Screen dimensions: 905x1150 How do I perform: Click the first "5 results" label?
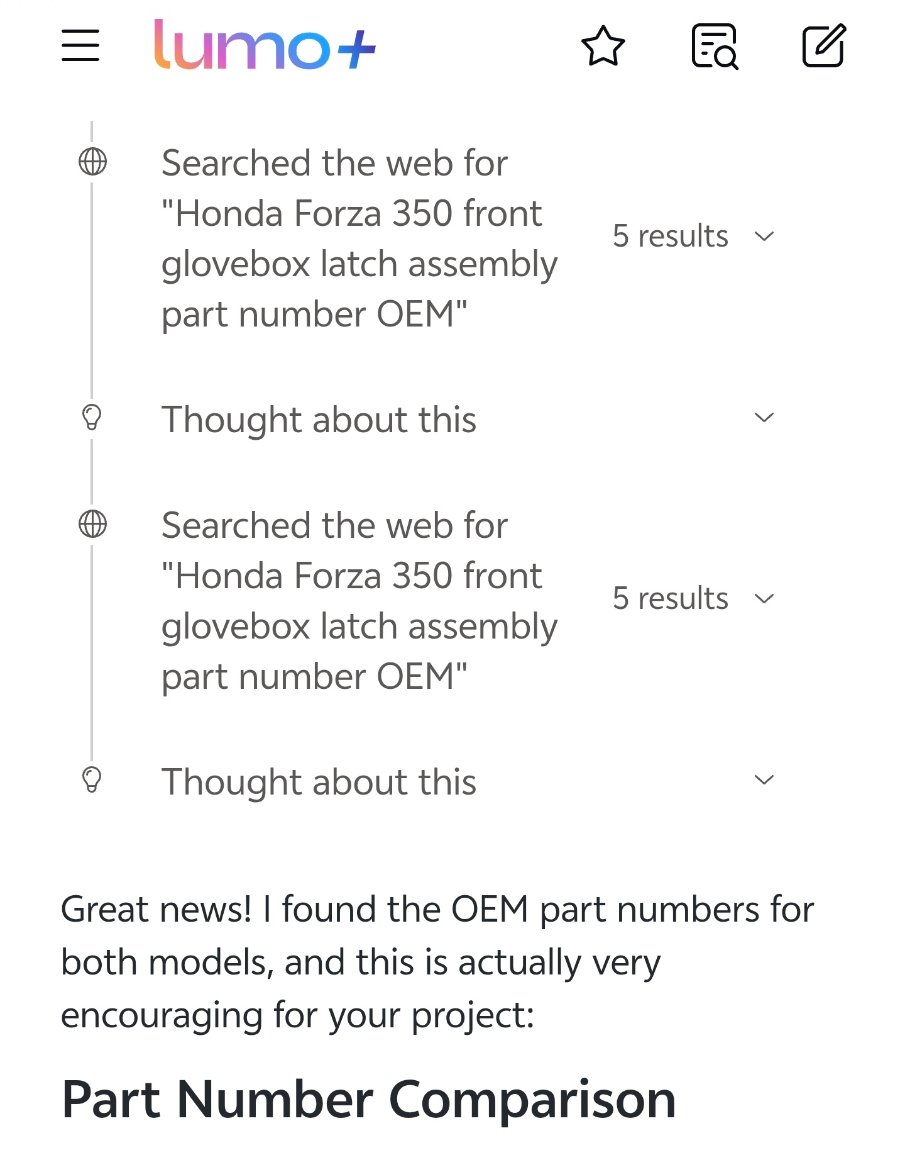[x=670, y=237]
